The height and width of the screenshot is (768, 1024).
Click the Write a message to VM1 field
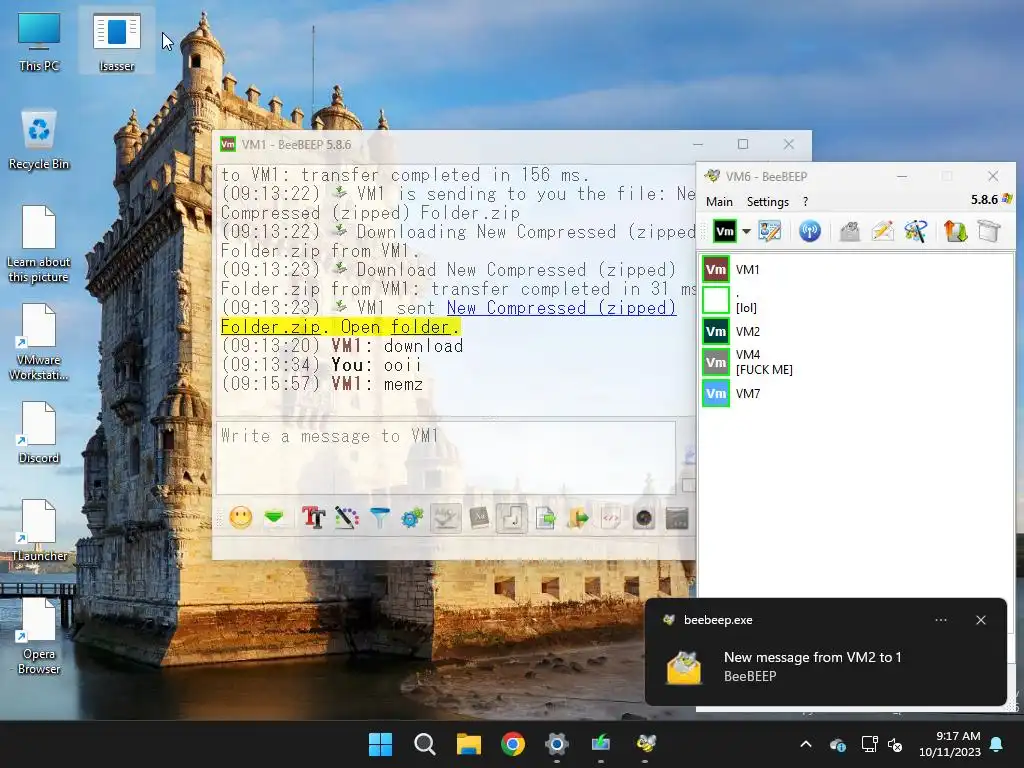(445, 457)
